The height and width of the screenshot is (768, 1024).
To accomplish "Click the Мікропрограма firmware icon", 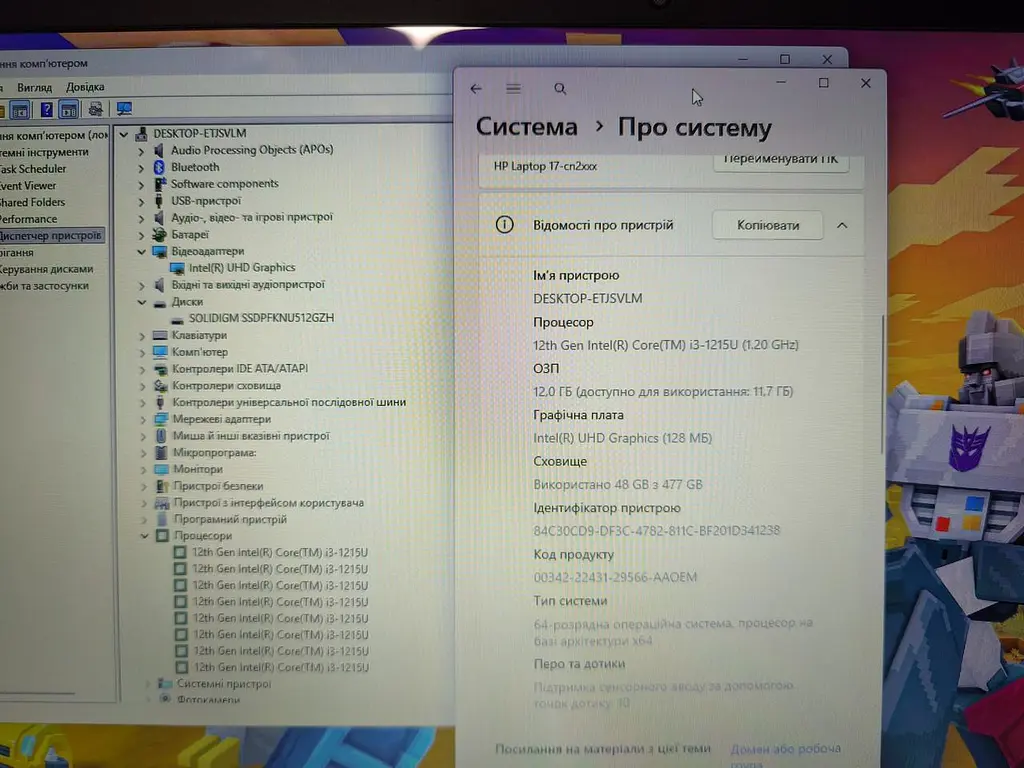I will point(161,452).
